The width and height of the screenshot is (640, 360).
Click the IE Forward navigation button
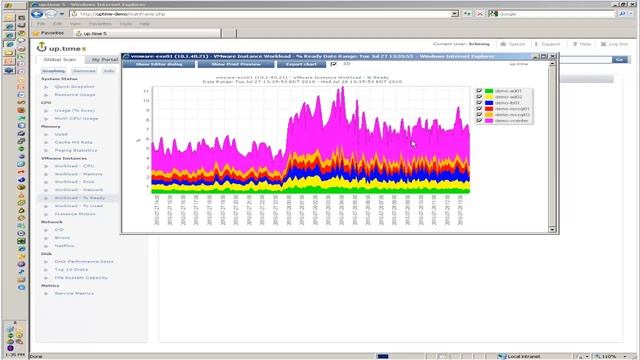[x=51, y=14]
